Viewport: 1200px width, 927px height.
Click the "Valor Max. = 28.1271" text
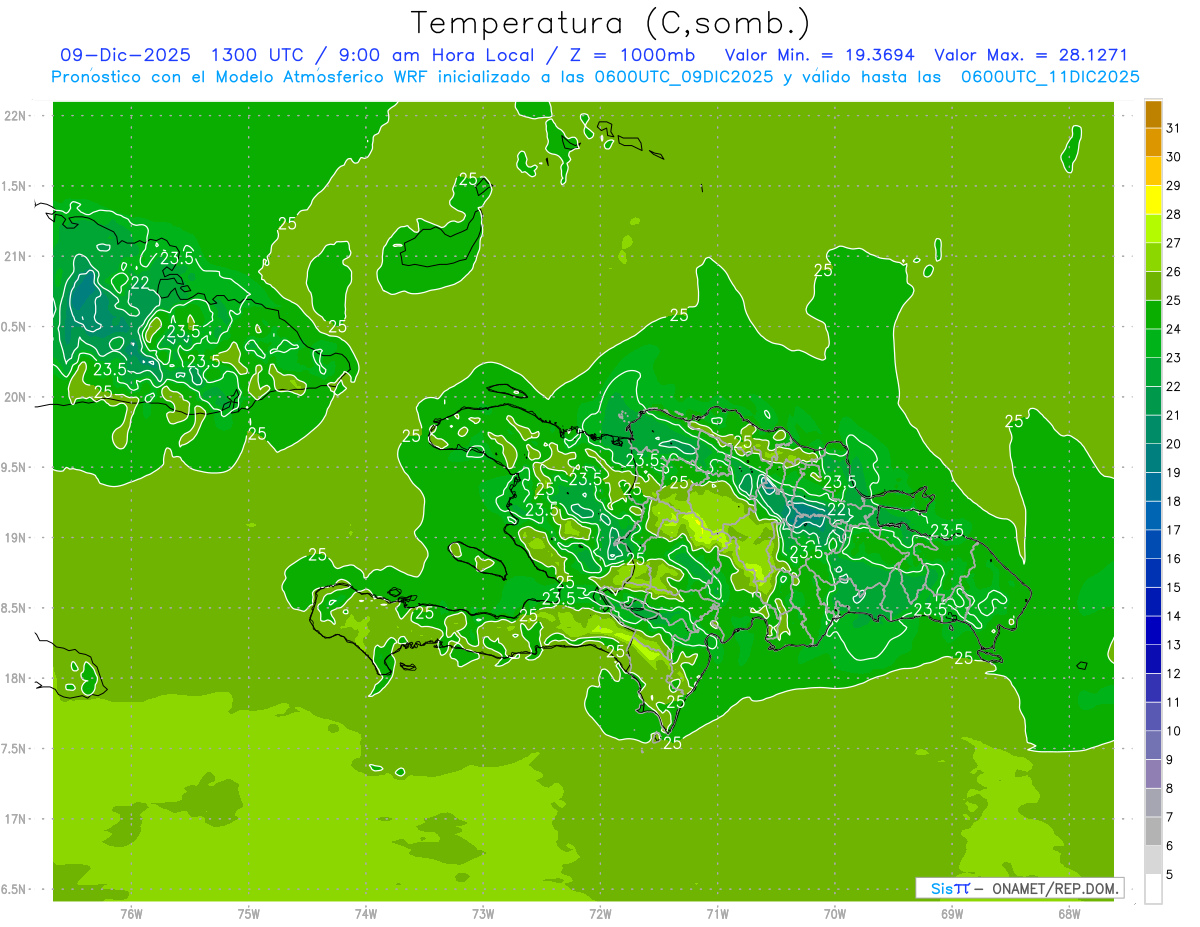pyautogui.click(x=1030, y=55)
